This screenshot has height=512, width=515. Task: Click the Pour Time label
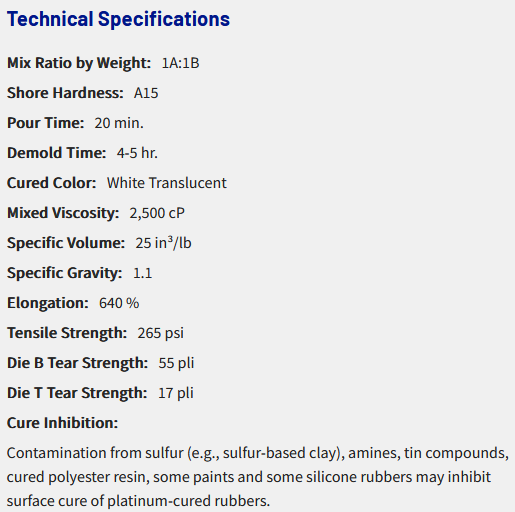[46, 123]
